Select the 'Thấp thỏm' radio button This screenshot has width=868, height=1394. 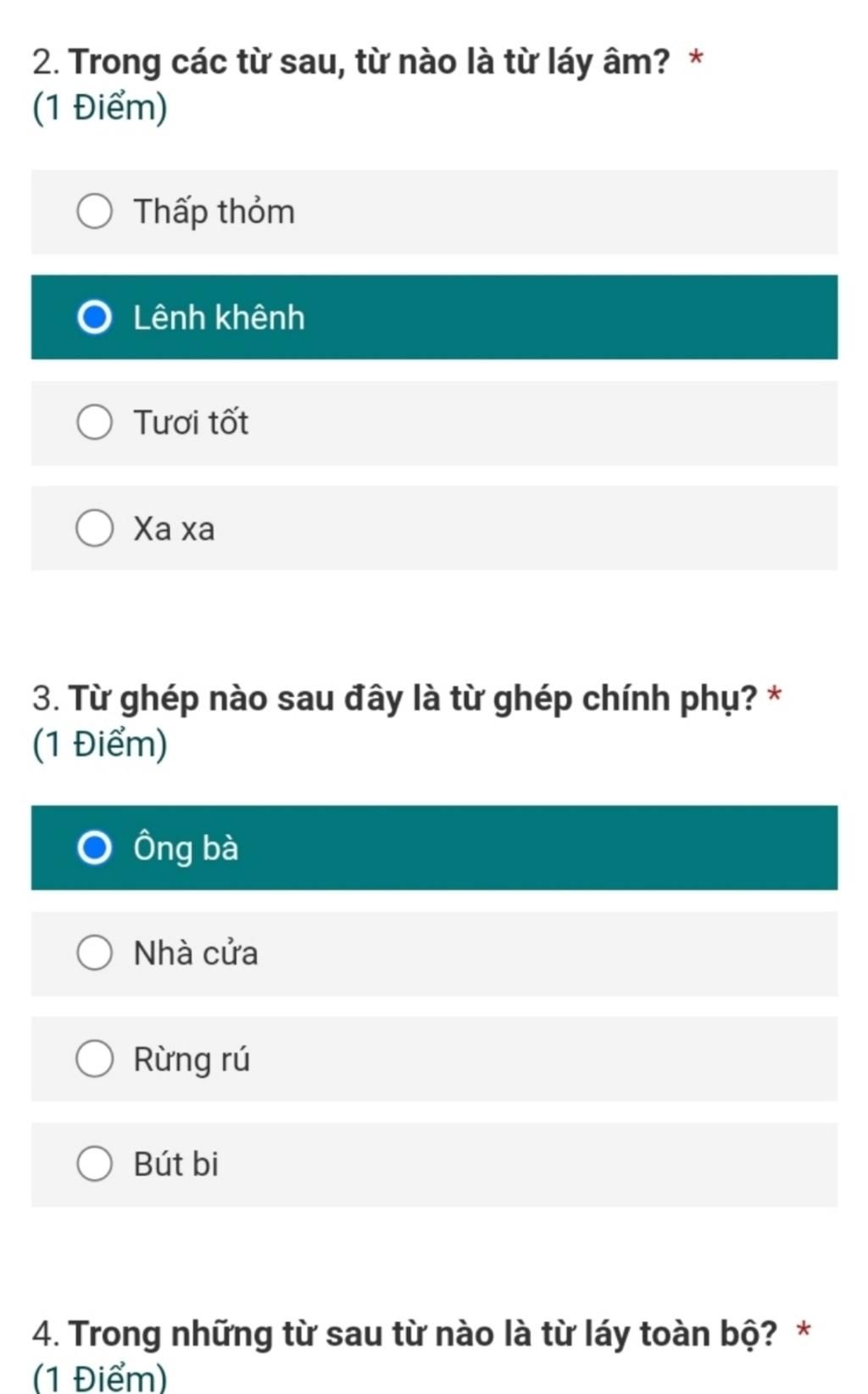click(x=94, y=211)
